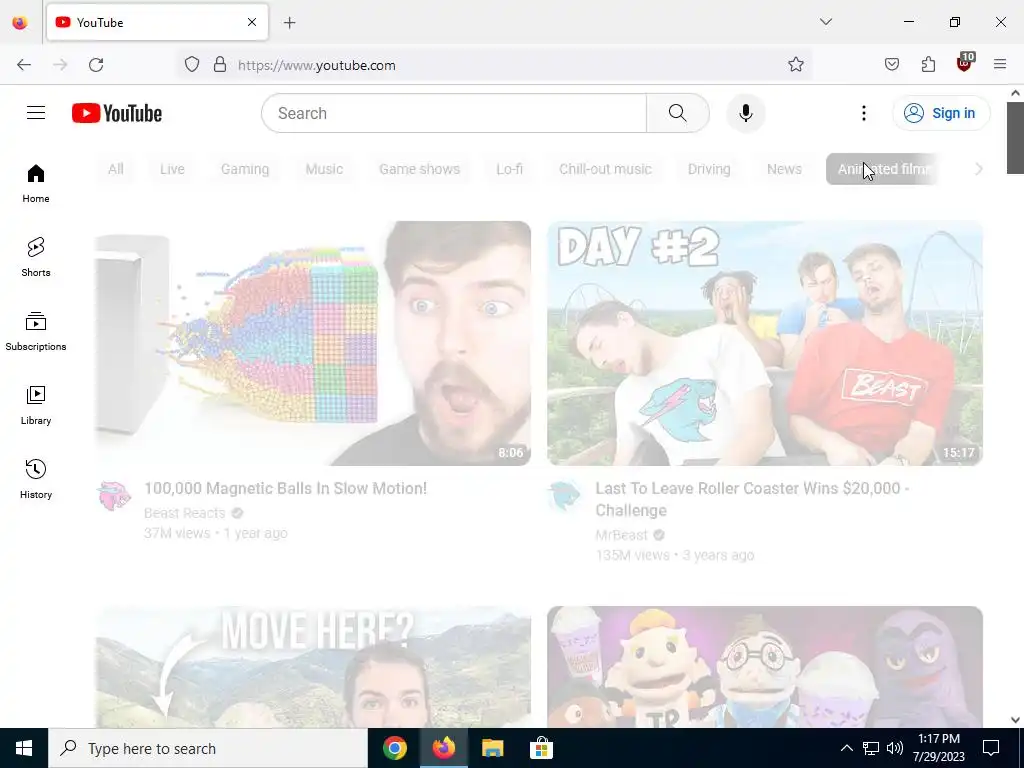Image resolution: width=1024 pixels, height=768 pixels.
Task: Click the search magnifier button
Action: pyautogui.click(x=677, y=113)
